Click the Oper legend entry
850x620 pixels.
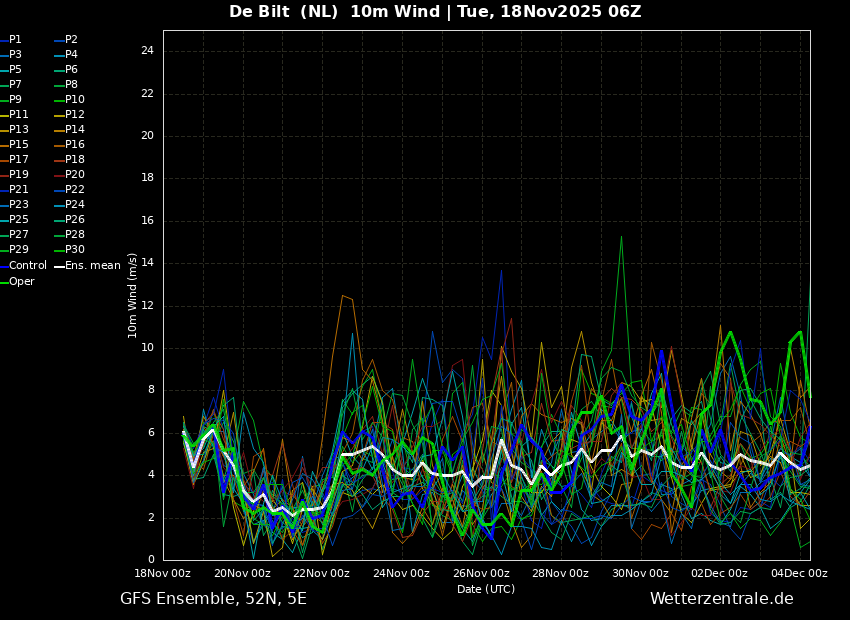click(x=17, y=281)
